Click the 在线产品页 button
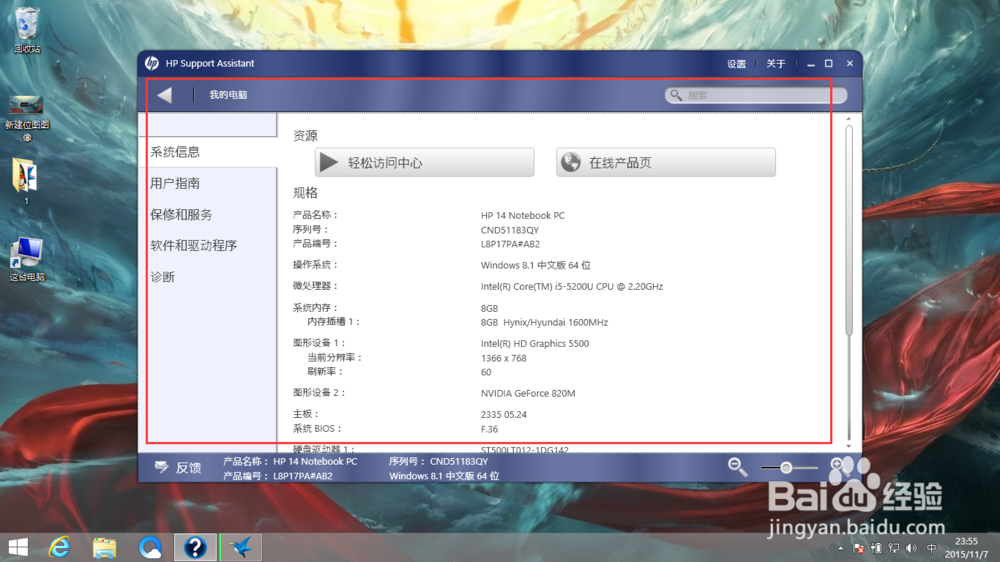This screenshot has width=1000, height=562. pos(666,162)
